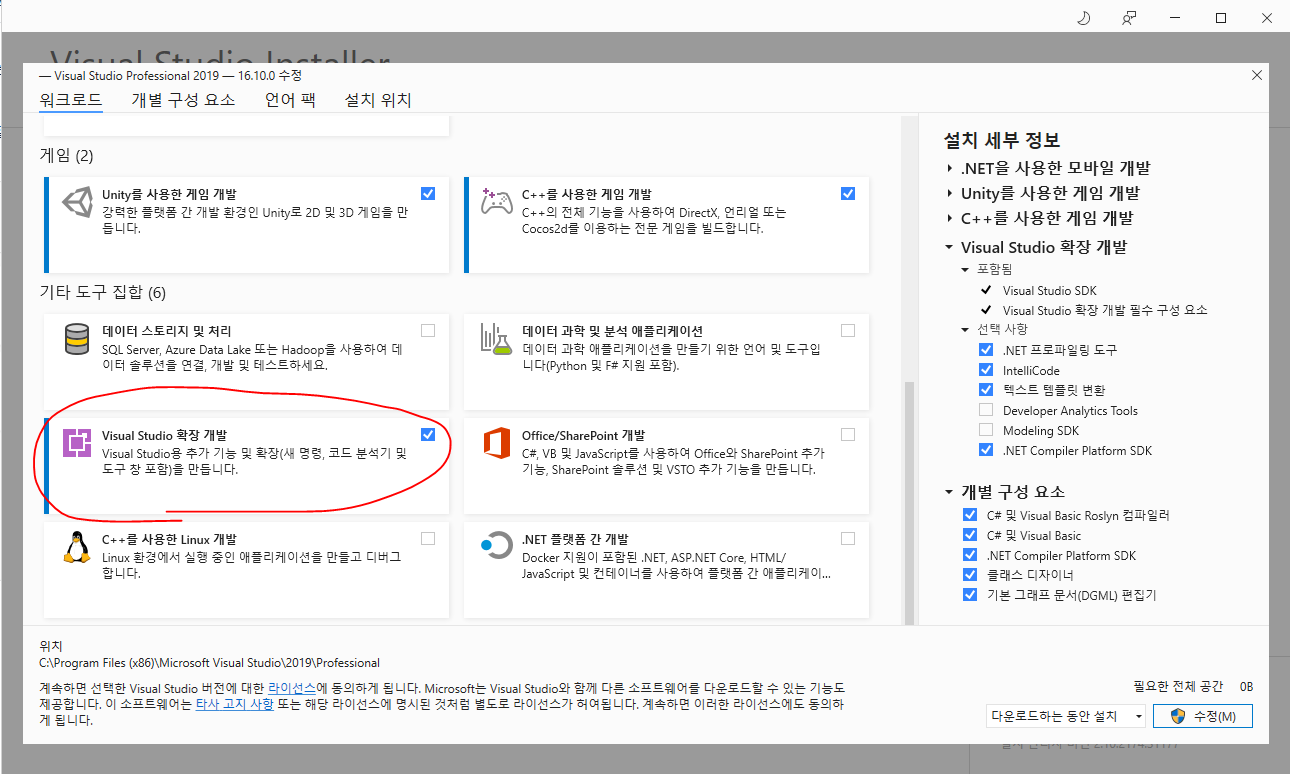
Task: Click the 필요한 전체 공간 label
Action: click(x=1178, y=686)
